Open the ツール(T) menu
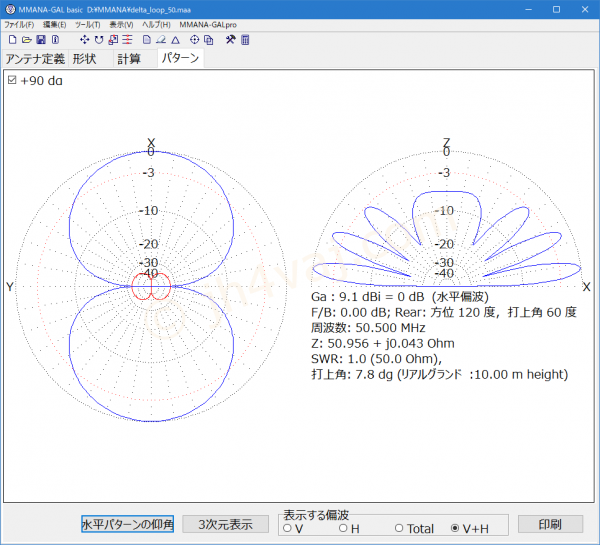 point(88,24)
